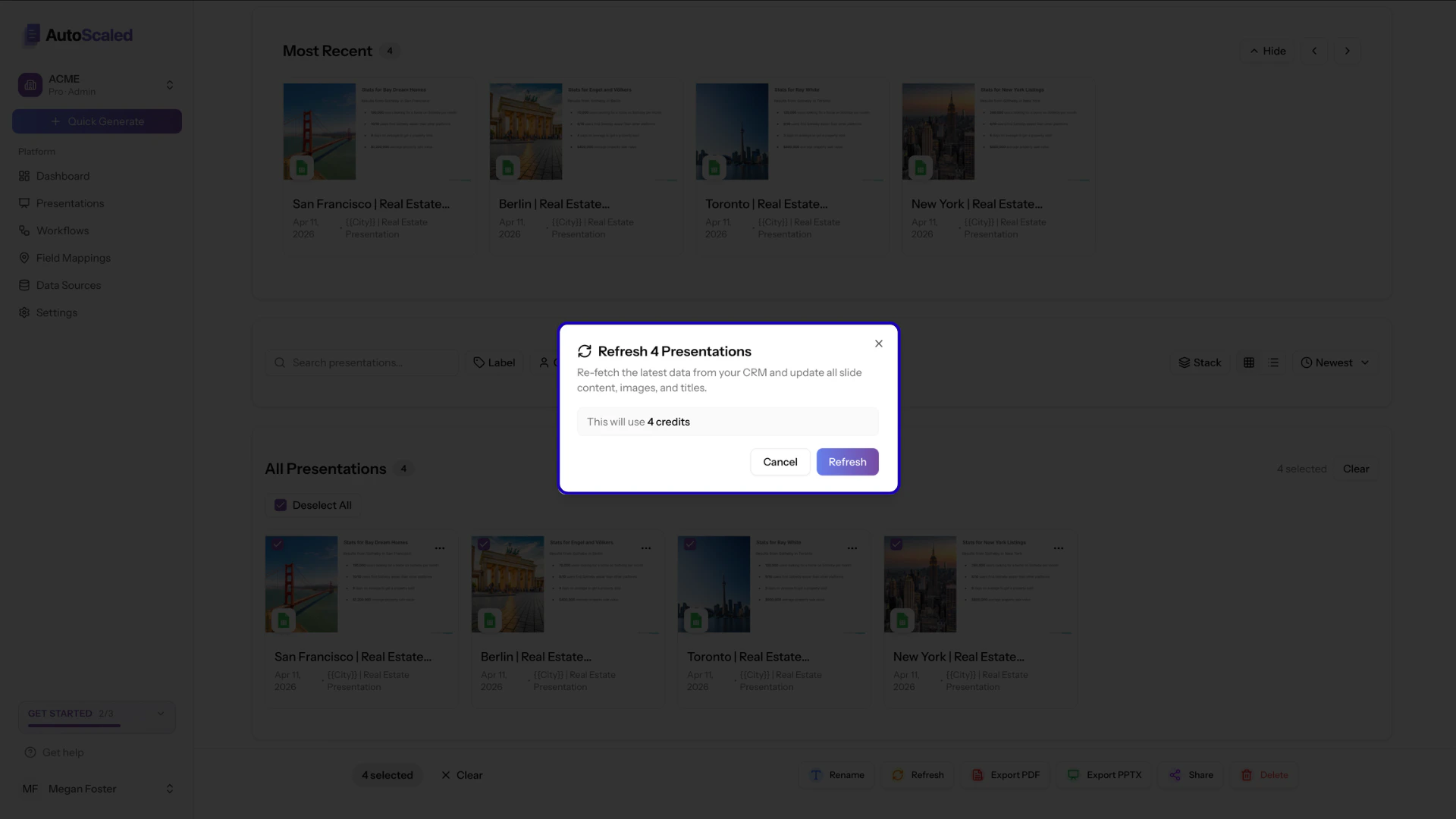Click the Export PDF action

tap(1006, 774)
